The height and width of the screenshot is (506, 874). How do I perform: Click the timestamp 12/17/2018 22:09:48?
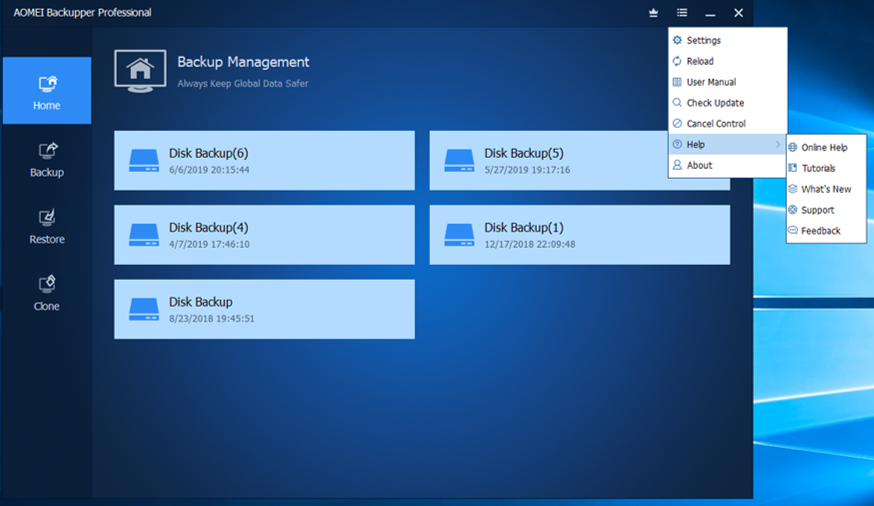pos(530,244)
